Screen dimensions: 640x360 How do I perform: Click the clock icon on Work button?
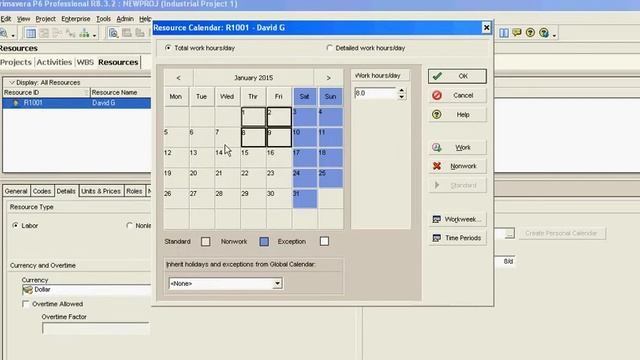point(437,147)
